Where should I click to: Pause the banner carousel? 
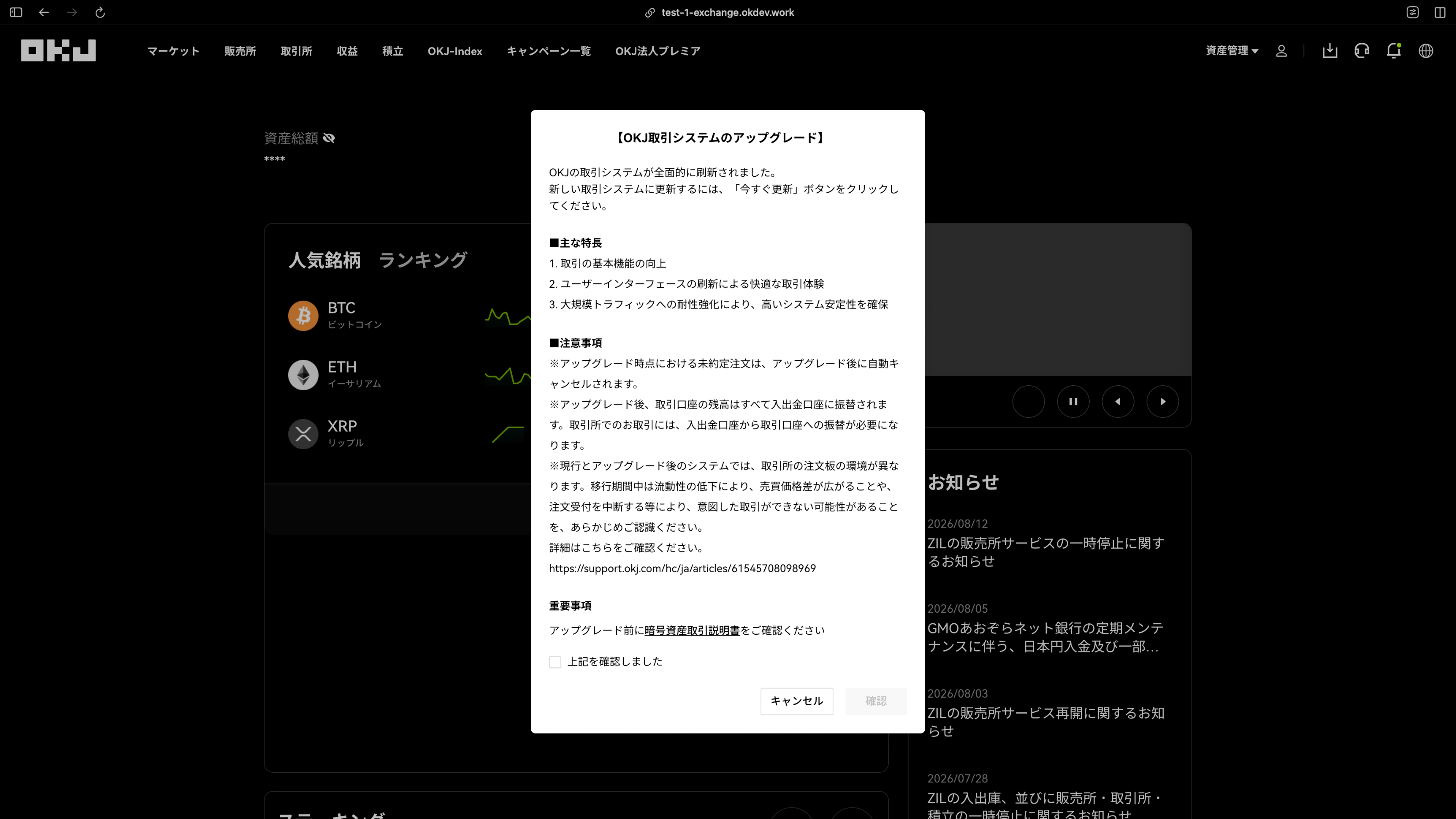(1073, 401)
